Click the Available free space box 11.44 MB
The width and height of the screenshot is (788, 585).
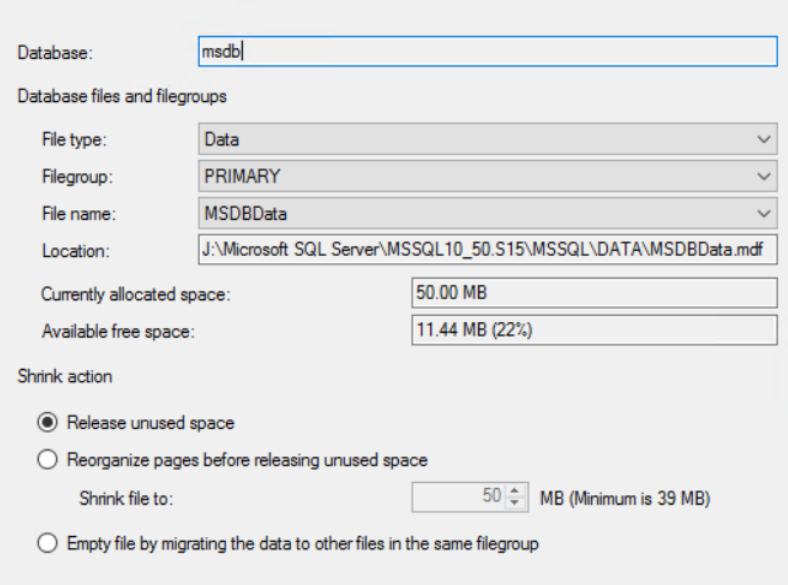(x=594, y=330)
